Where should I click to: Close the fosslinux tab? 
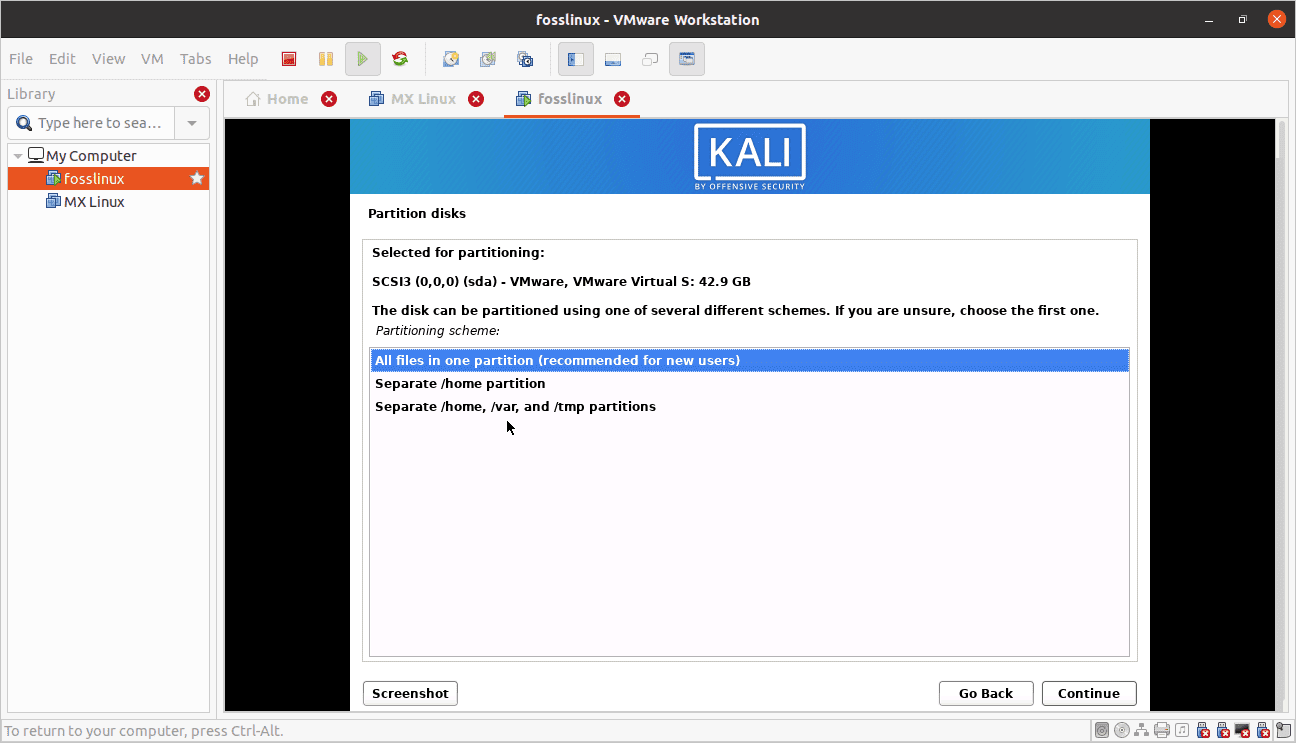tap(622, 99)
